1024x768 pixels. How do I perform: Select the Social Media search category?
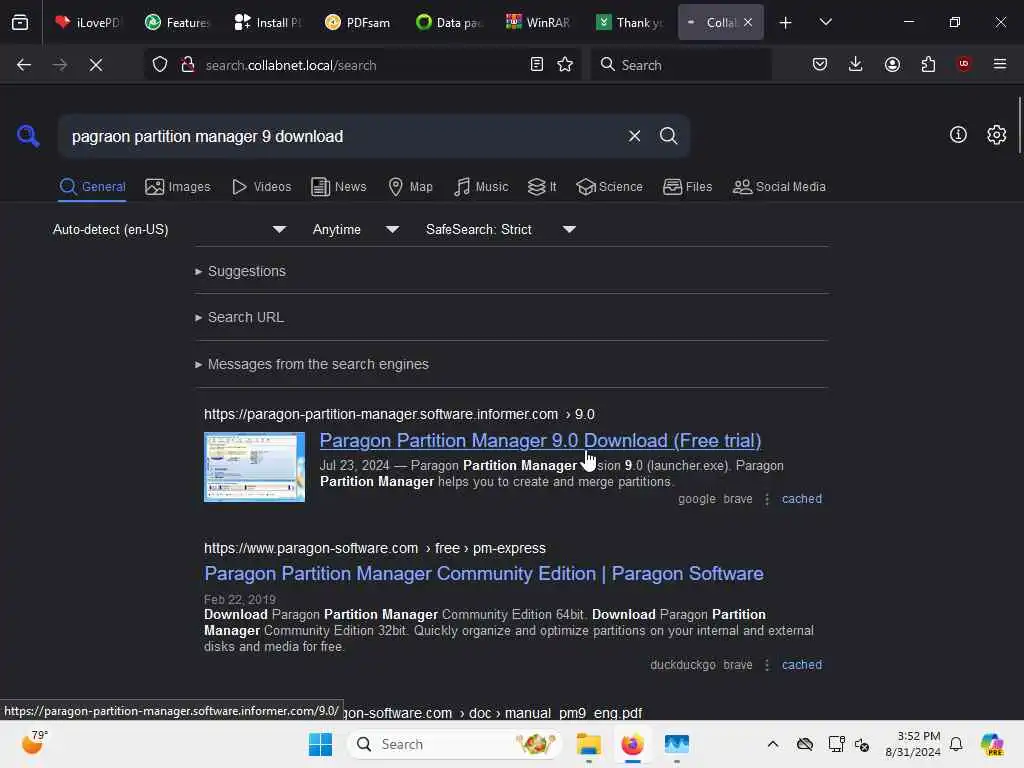pyautogui.click(x=779, y=187)
